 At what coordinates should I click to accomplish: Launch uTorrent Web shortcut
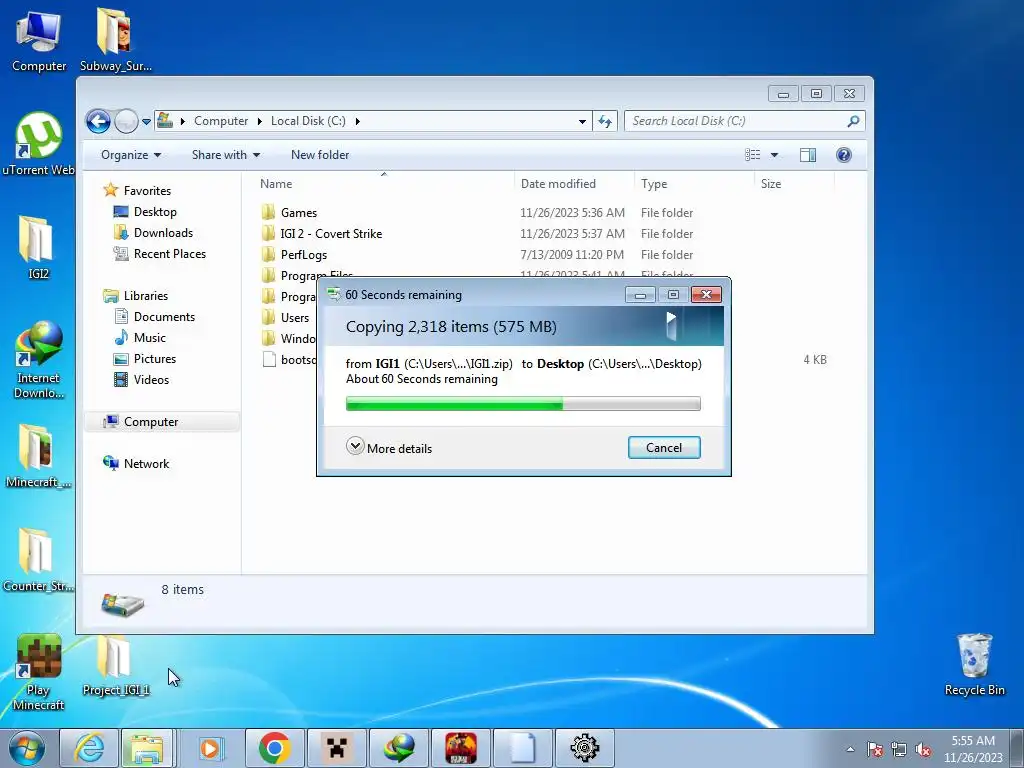coord(39,145)
